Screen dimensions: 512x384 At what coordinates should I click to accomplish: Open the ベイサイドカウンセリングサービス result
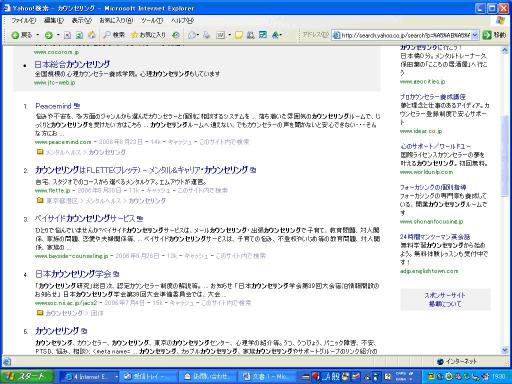click(85, 219)
